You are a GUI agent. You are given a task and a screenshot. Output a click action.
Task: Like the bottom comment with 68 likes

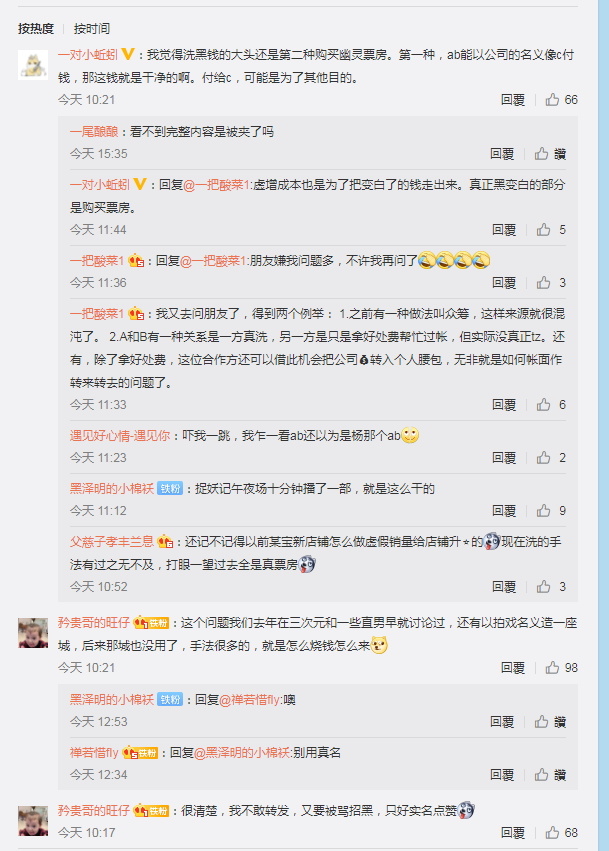click(561, 833)
